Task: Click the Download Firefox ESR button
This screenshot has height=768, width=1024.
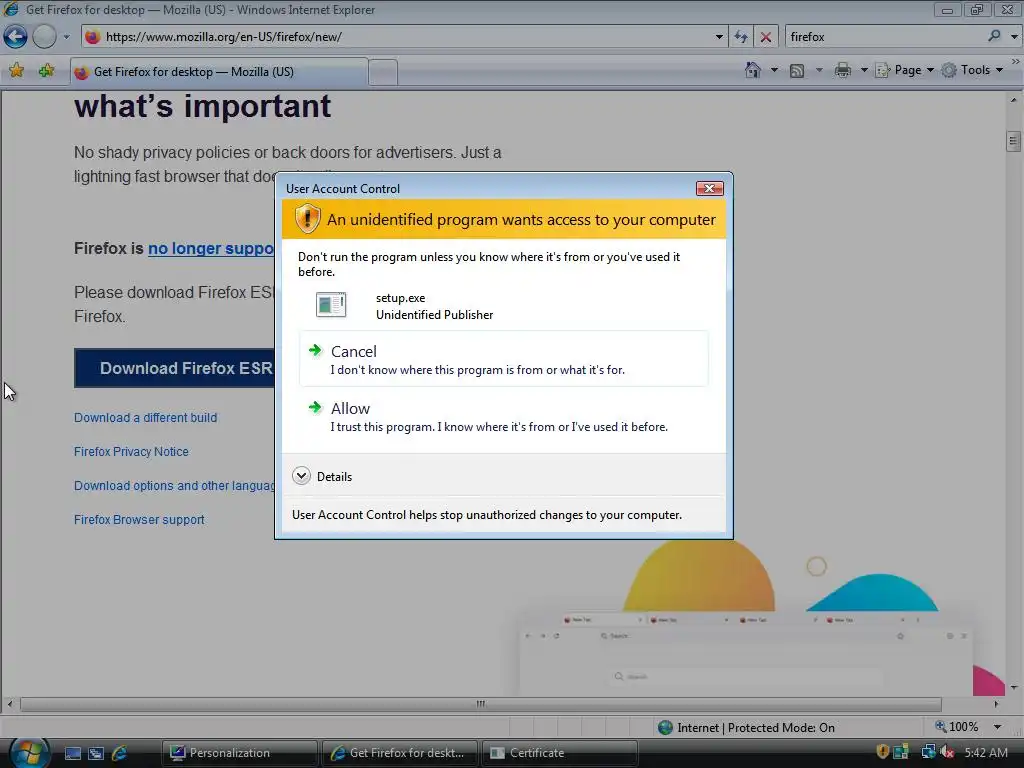Action: click(x=174, y=368)
